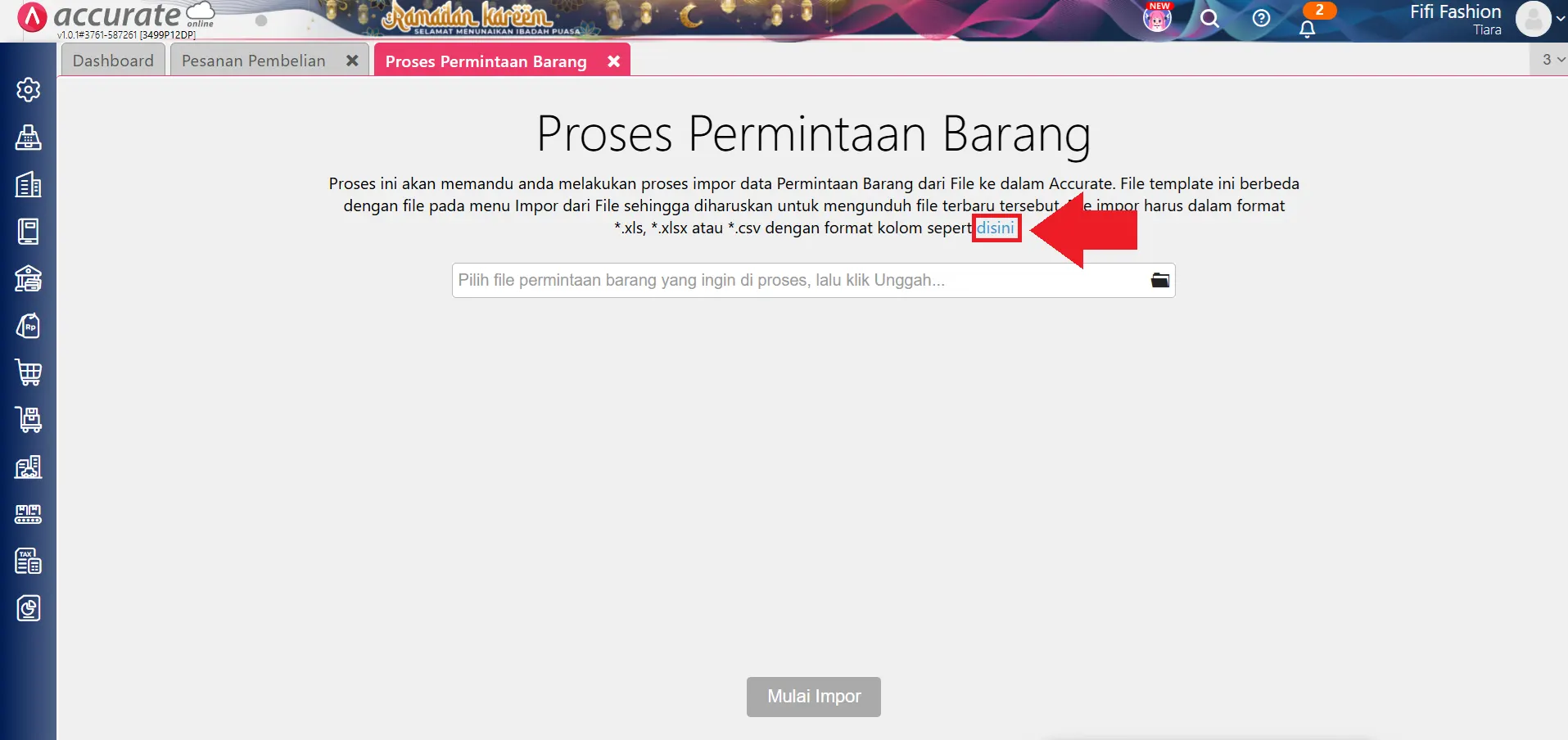Image resolution: width=1568 pixels, height=740 pixels.
Task: Select the manufacturing conveyor icon
Action: 28,514
